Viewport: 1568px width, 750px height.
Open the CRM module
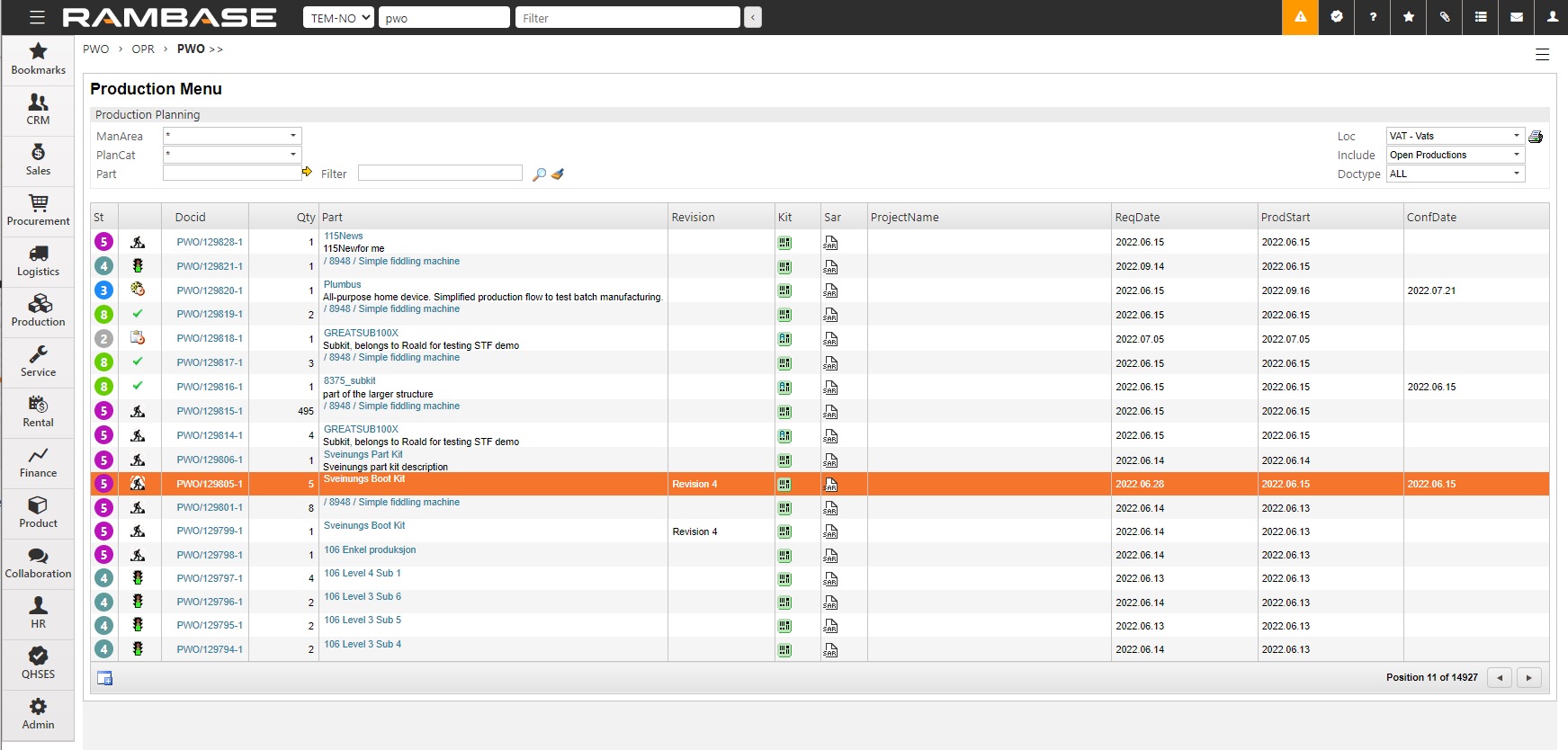point(38,111)
